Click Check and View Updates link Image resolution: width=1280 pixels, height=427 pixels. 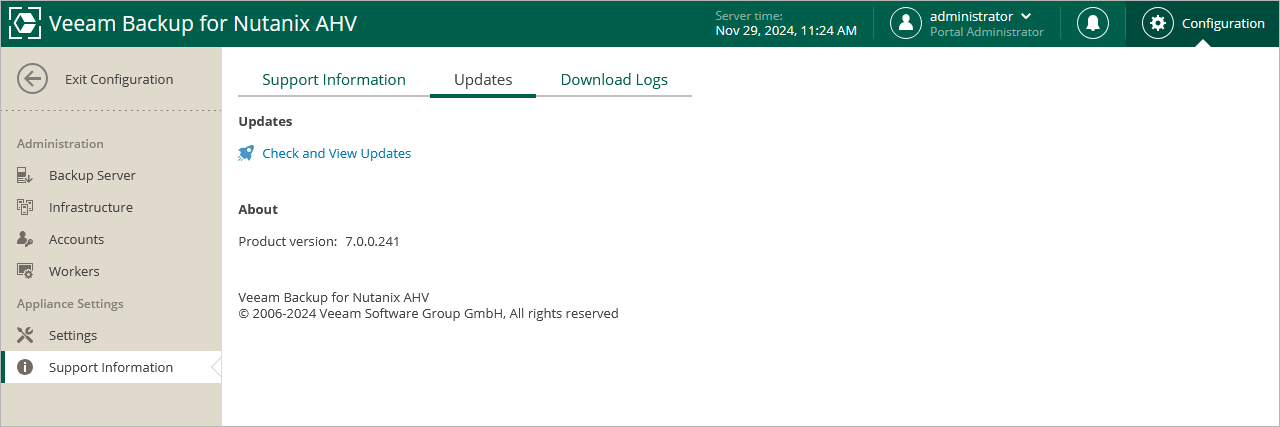[336, 153]
